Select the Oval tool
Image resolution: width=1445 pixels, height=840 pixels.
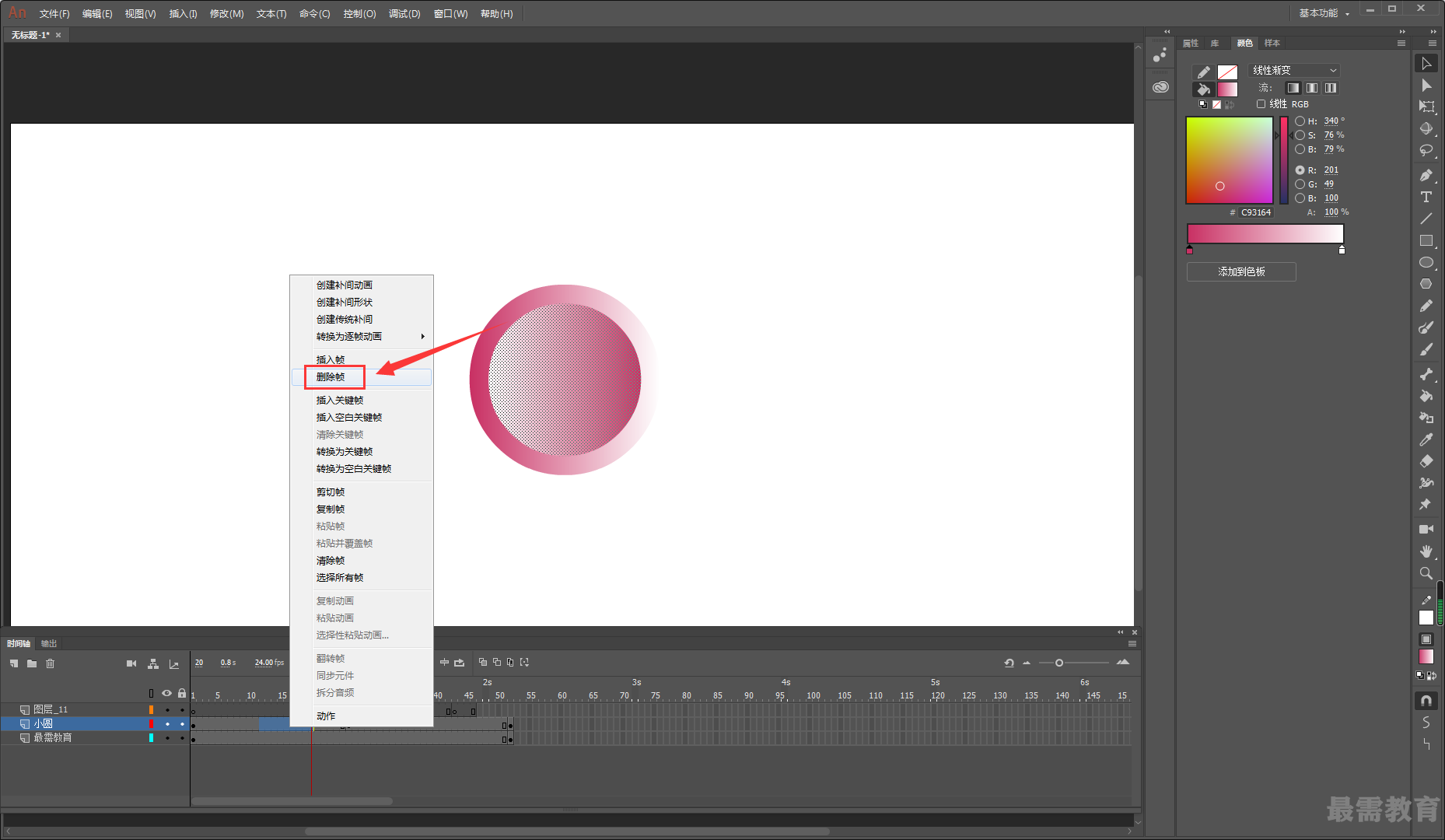point(1426,262)
